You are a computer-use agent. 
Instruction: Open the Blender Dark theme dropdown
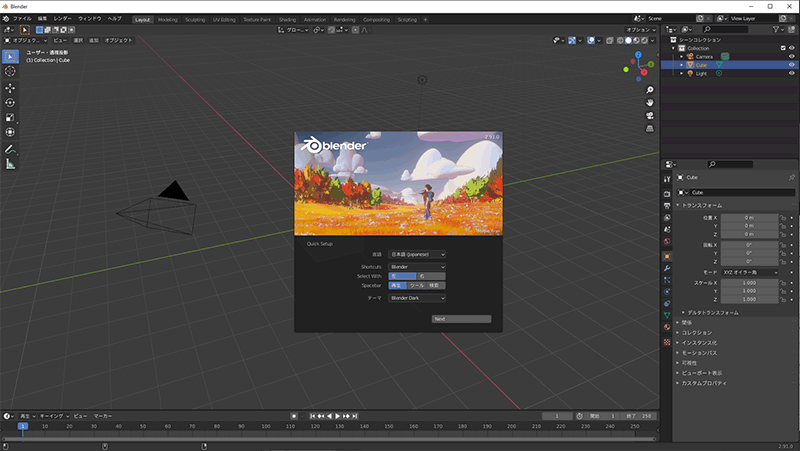[417, 297]
